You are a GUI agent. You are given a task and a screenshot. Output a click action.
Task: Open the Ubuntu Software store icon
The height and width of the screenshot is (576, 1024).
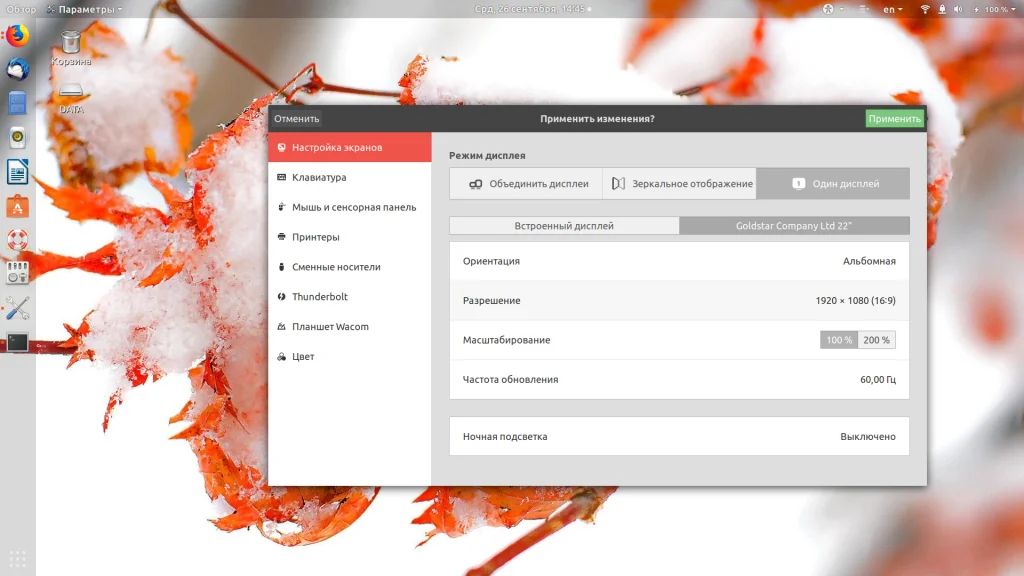pos(18,206)
